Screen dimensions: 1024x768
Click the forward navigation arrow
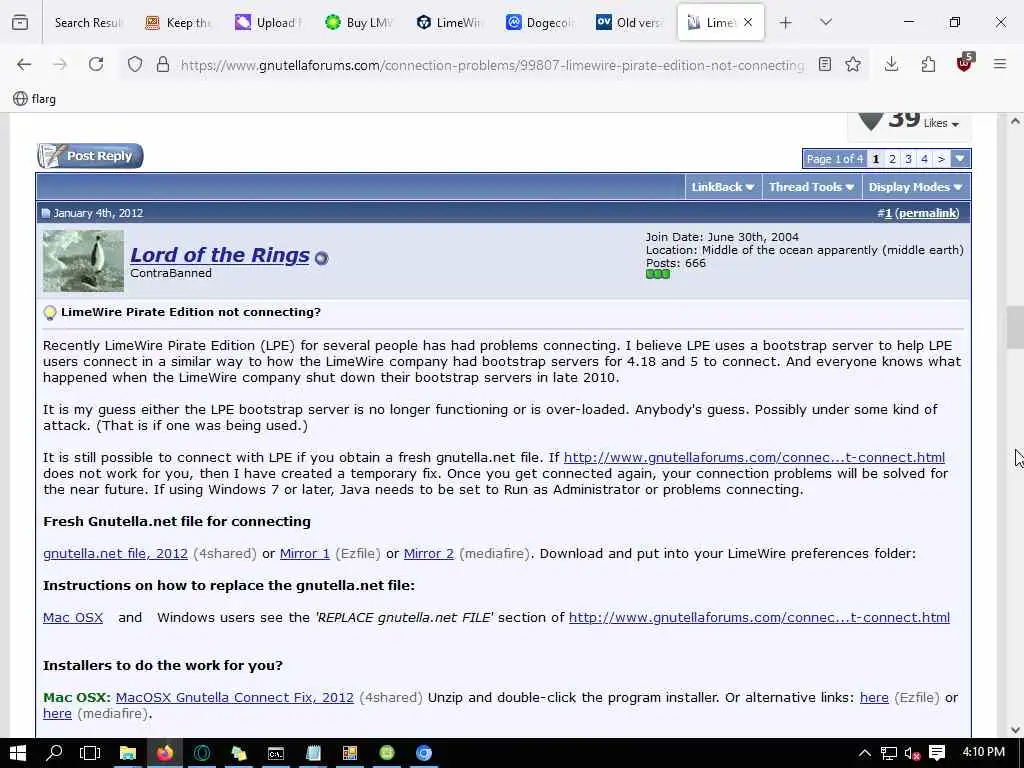pos(60,64)
